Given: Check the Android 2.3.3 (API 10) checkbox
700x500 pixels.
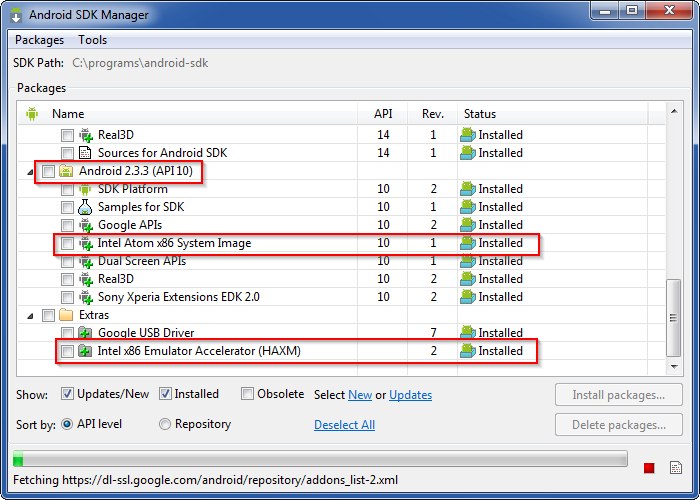Looking at the screenshot, I should (48, 171).
